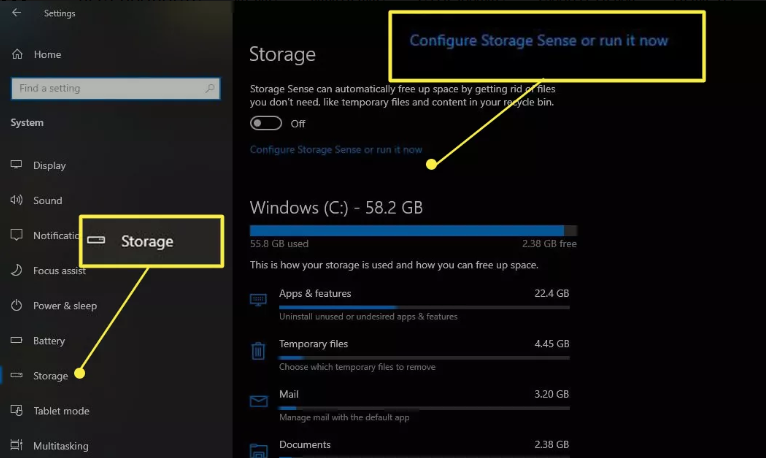This screenshot has height=458, width=766.
Task: Click the Notifications speech bubble icon
Action: click(x=17, y=235)
